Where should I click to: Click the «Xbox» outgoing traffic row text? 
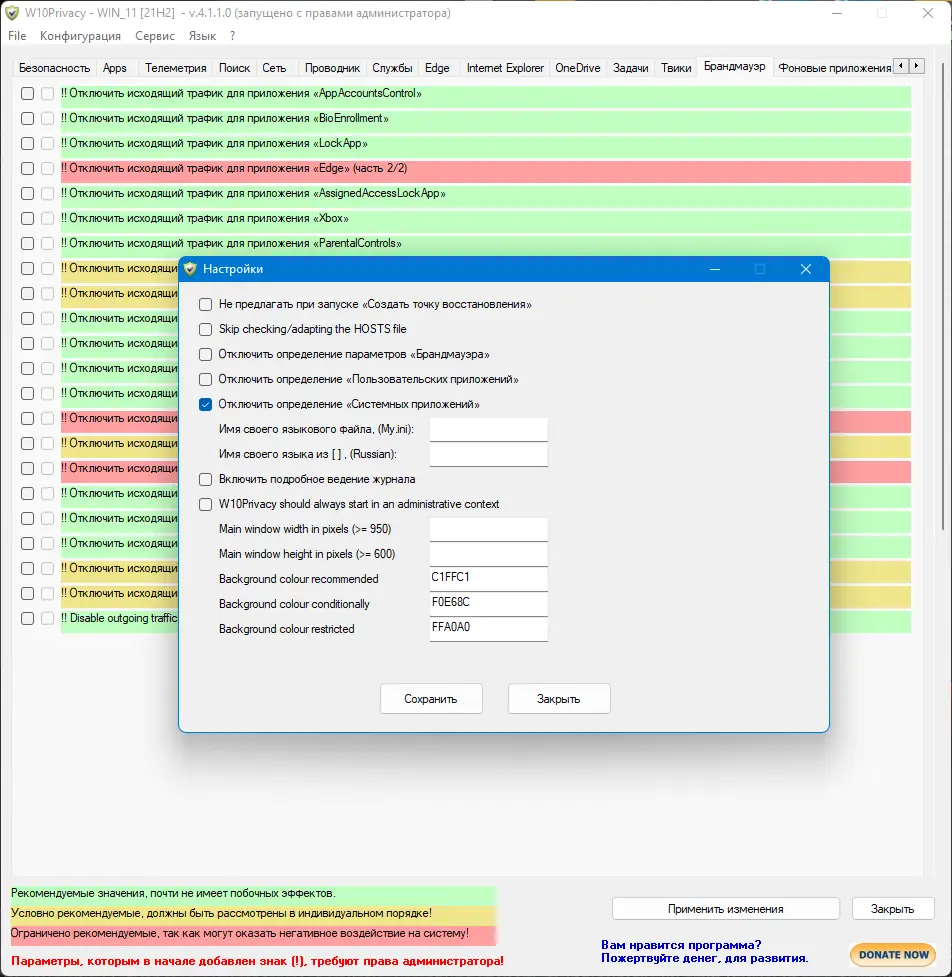[x=204, y=219]
